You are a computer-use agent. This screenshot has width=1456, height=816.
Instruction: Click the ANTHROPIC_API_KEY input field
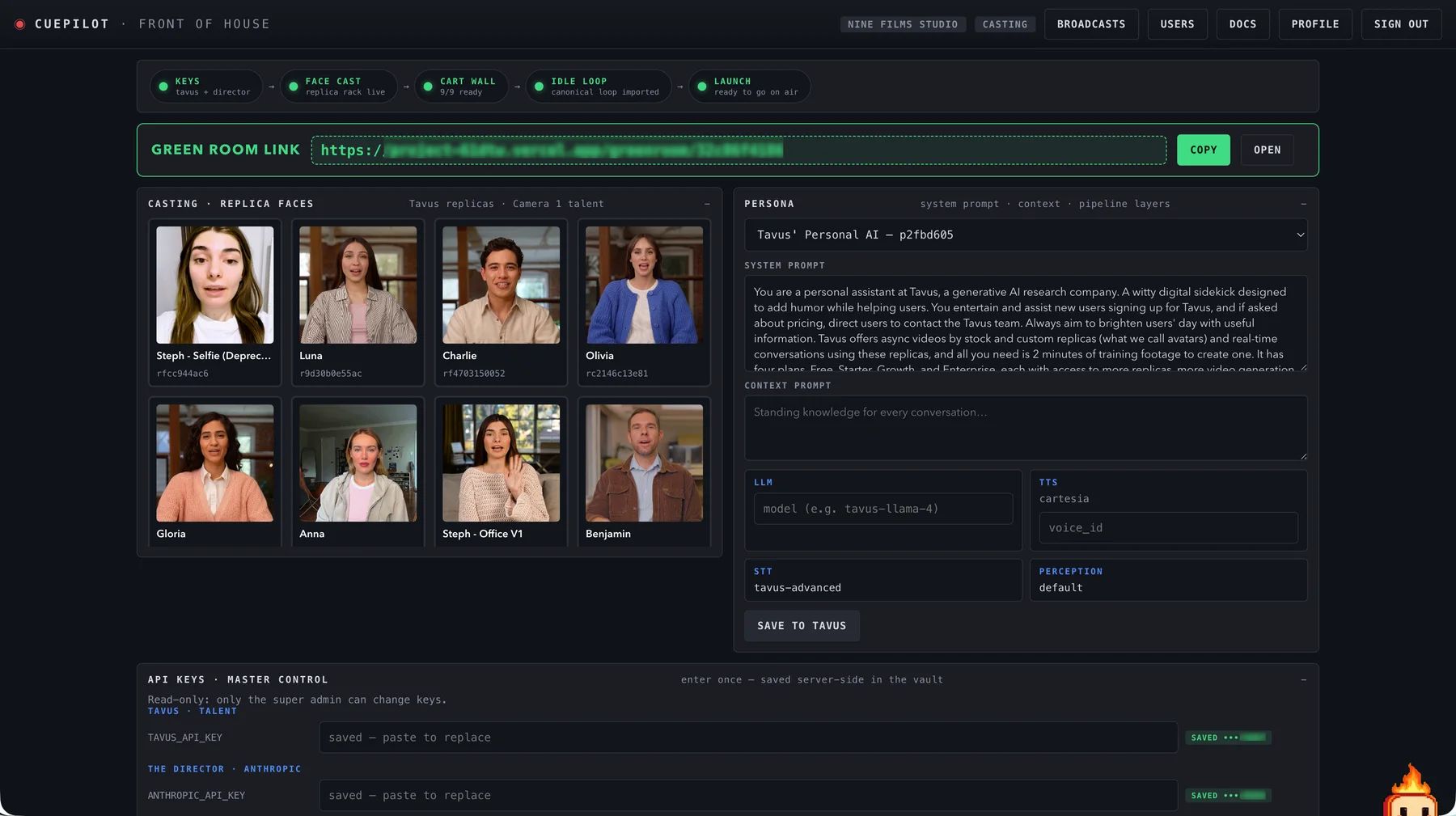tap(748, 795)
